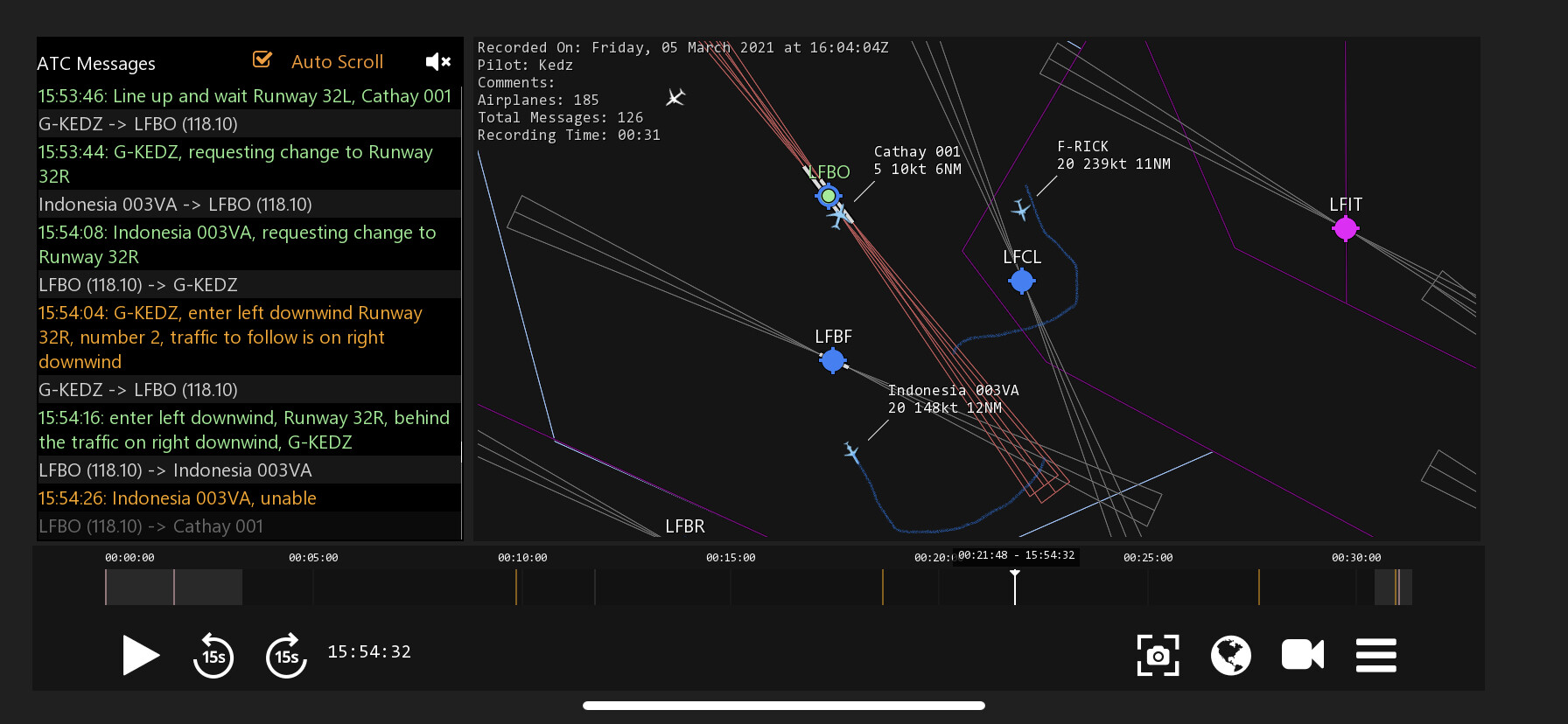The height and width of the screenshot is (724, 1568).
Task: Click the timeline playhead marker
Action: [x=1015, y=587]
